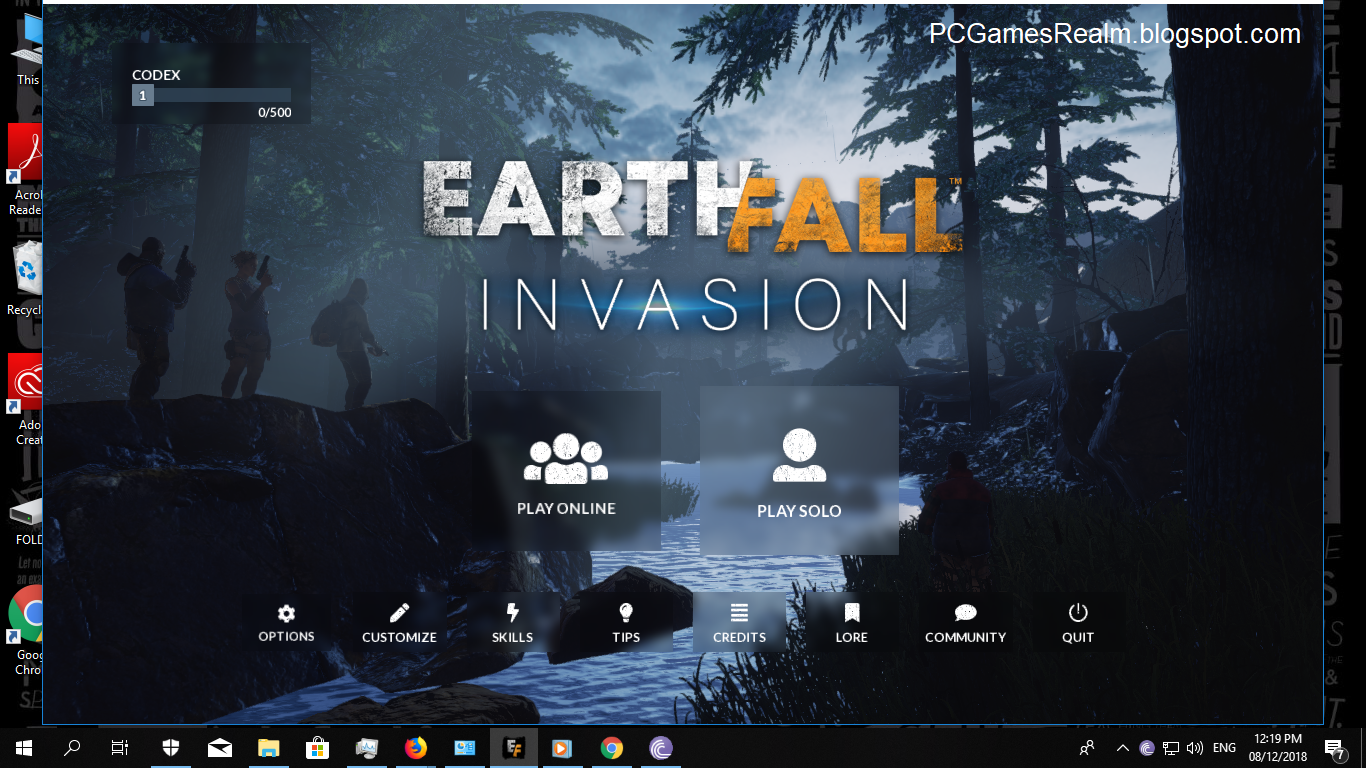The image size is (1366, 768).
Task: Show the Tips lightbulb screen
Action: (626, 622)
